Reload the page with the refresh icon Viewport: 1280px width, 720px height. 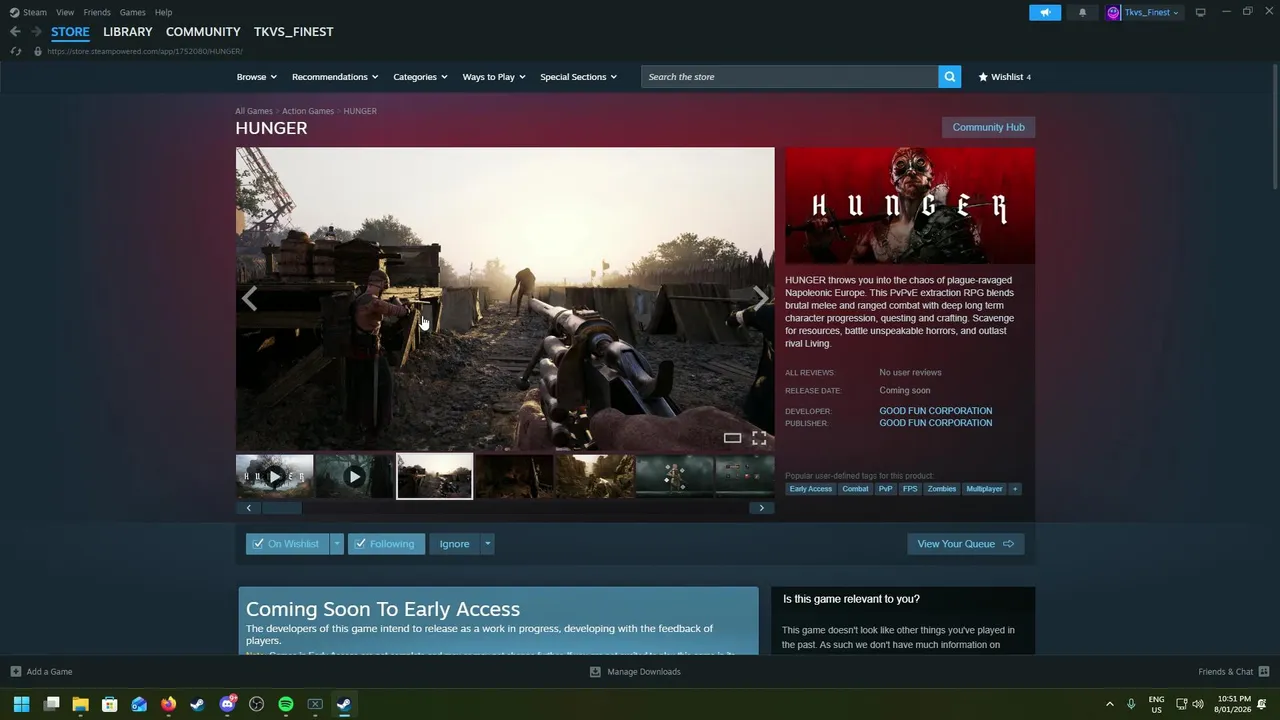pos(16,51)
